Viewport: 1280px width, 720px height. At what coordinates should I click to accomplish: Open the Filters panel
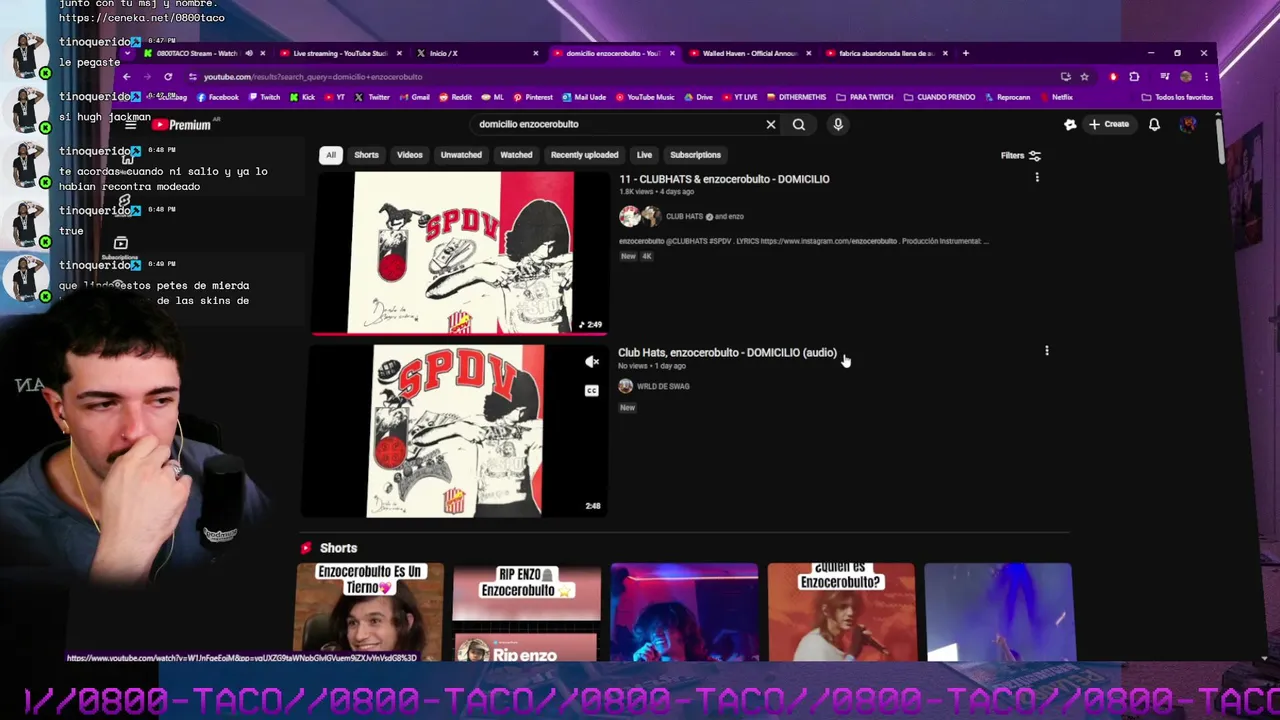(1021, 156)
